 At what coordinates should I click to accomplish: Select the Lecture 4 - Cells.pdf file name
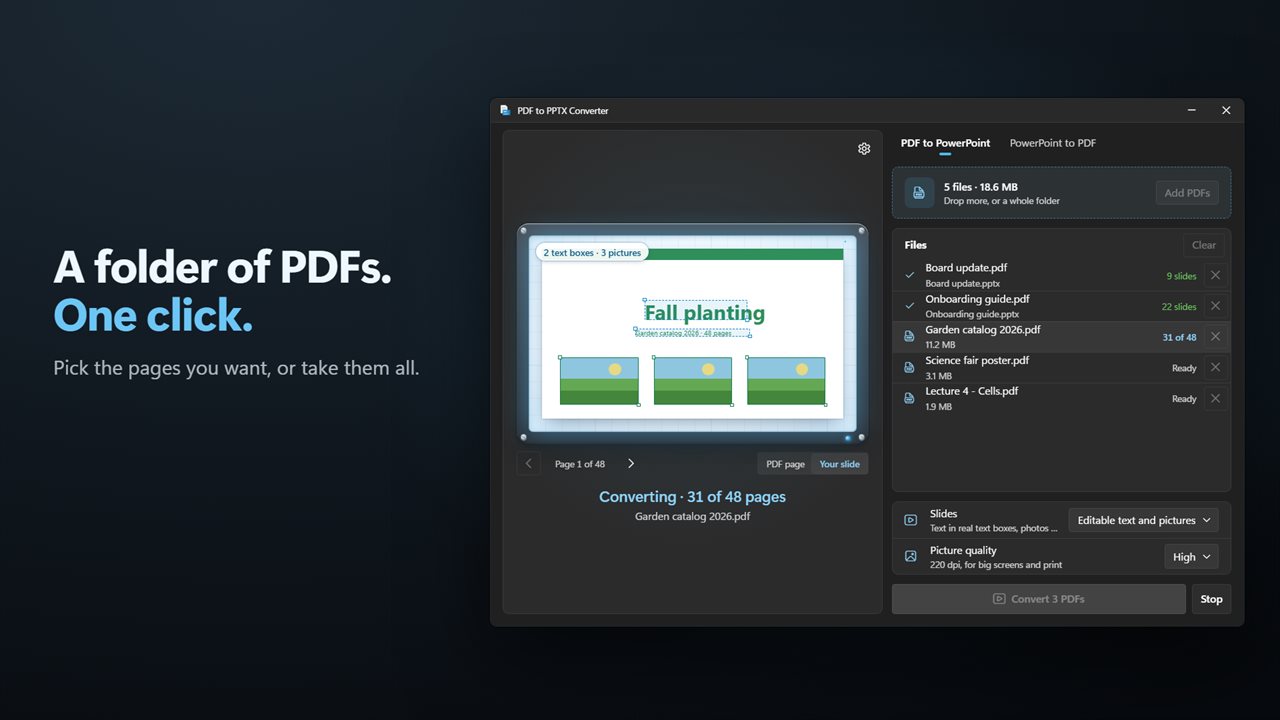[972, 391]
